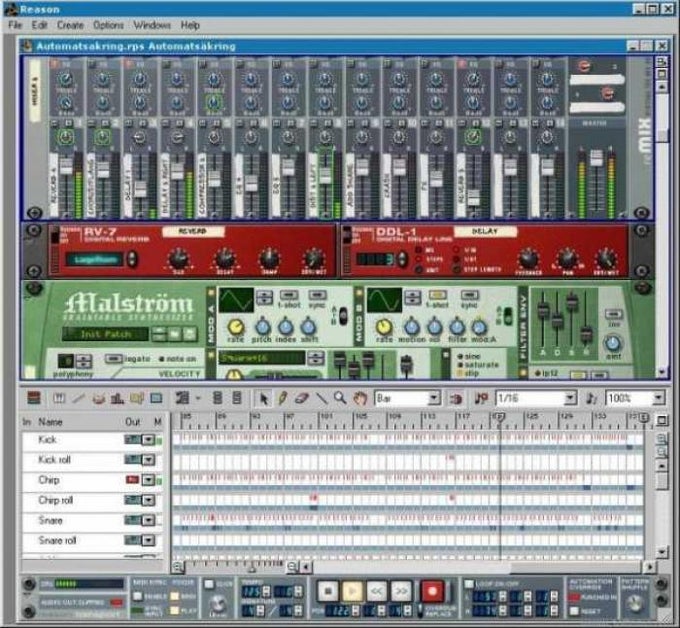Screen dimensions: 680x628
Task: Enable MIDI sync checkbox
Action: point(137,596)
